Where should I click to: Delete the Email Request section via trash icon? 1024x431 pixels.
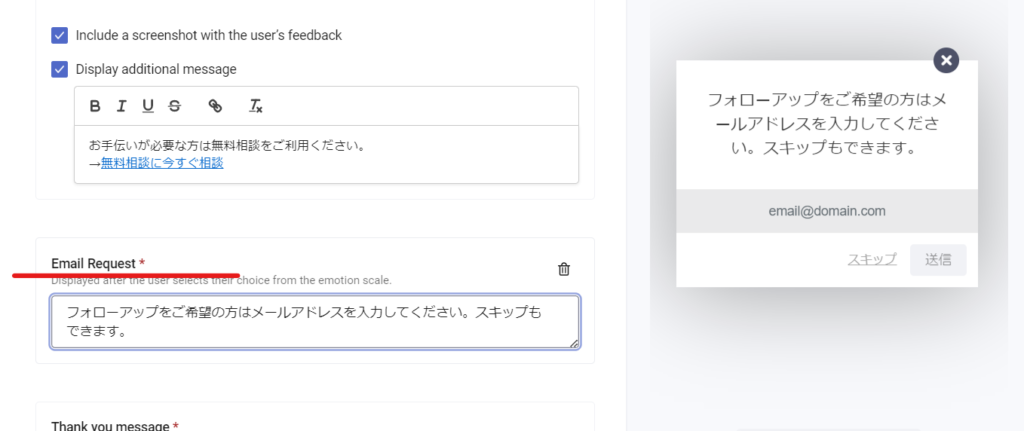[x=564, y=269]
